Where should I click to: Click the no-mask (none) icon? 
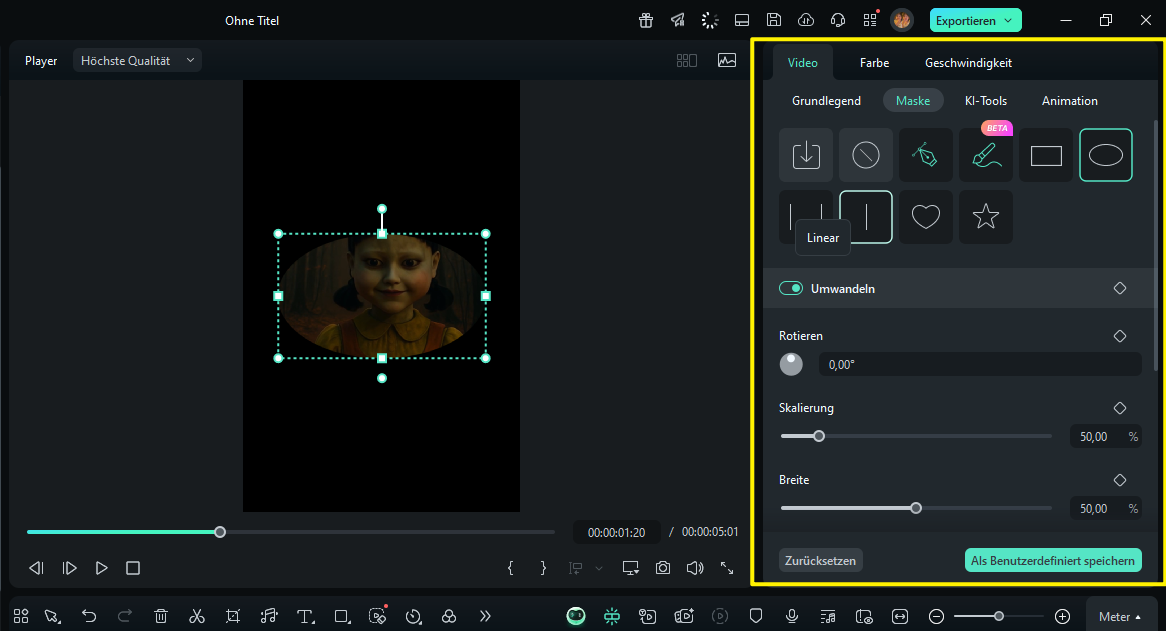click(x=865, y=155)
